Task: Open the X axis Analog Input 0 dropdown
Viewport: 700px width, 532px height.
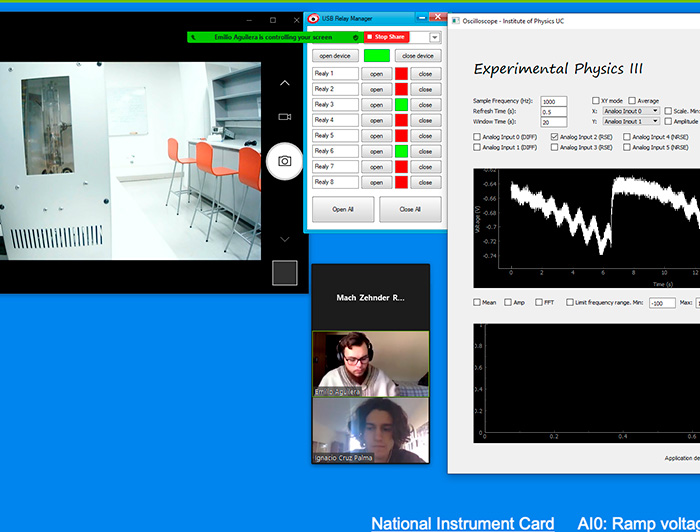Action: pos(631,111)
